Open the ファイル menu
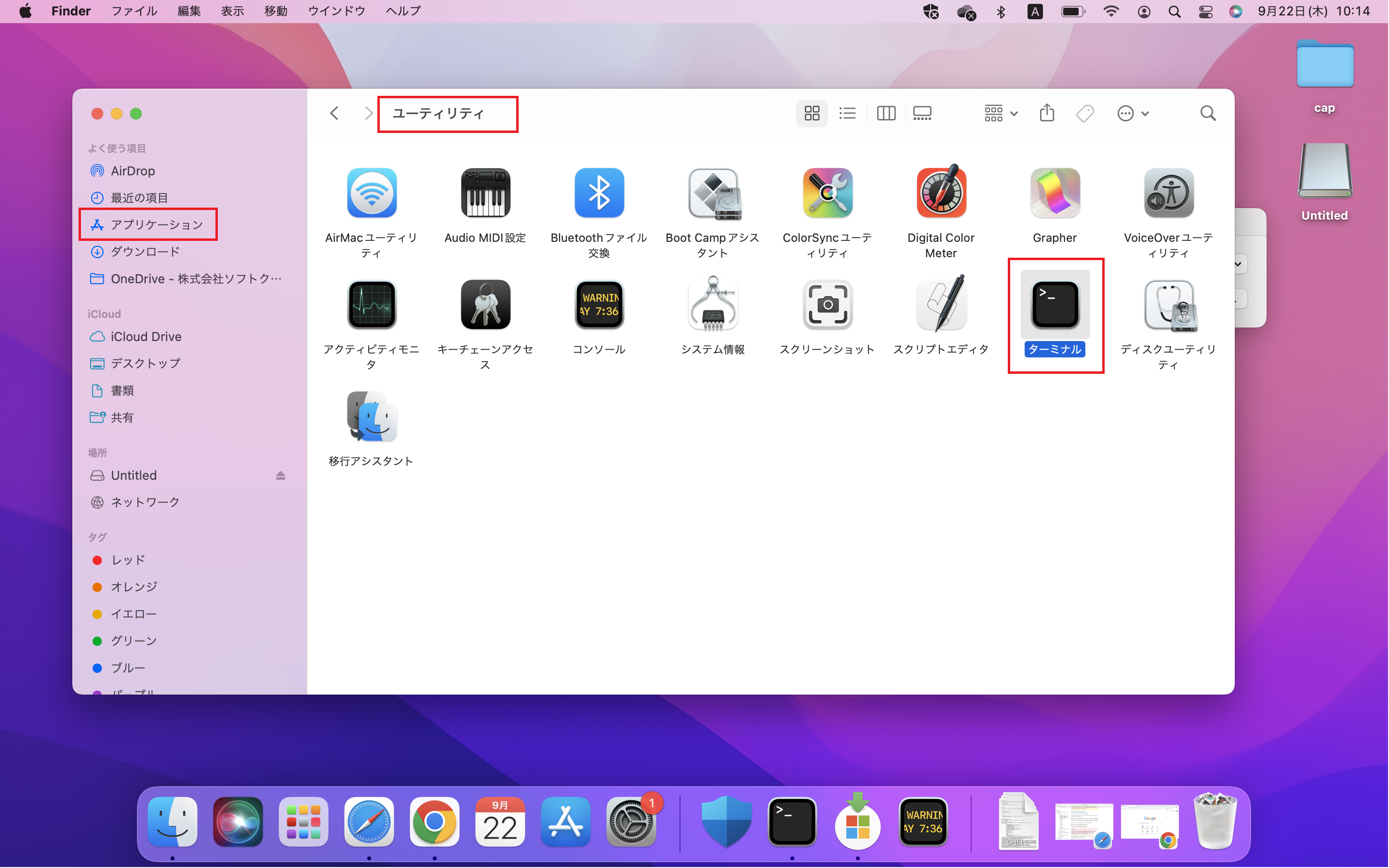This screenshot has width=1389, height=868. (134, 11)
